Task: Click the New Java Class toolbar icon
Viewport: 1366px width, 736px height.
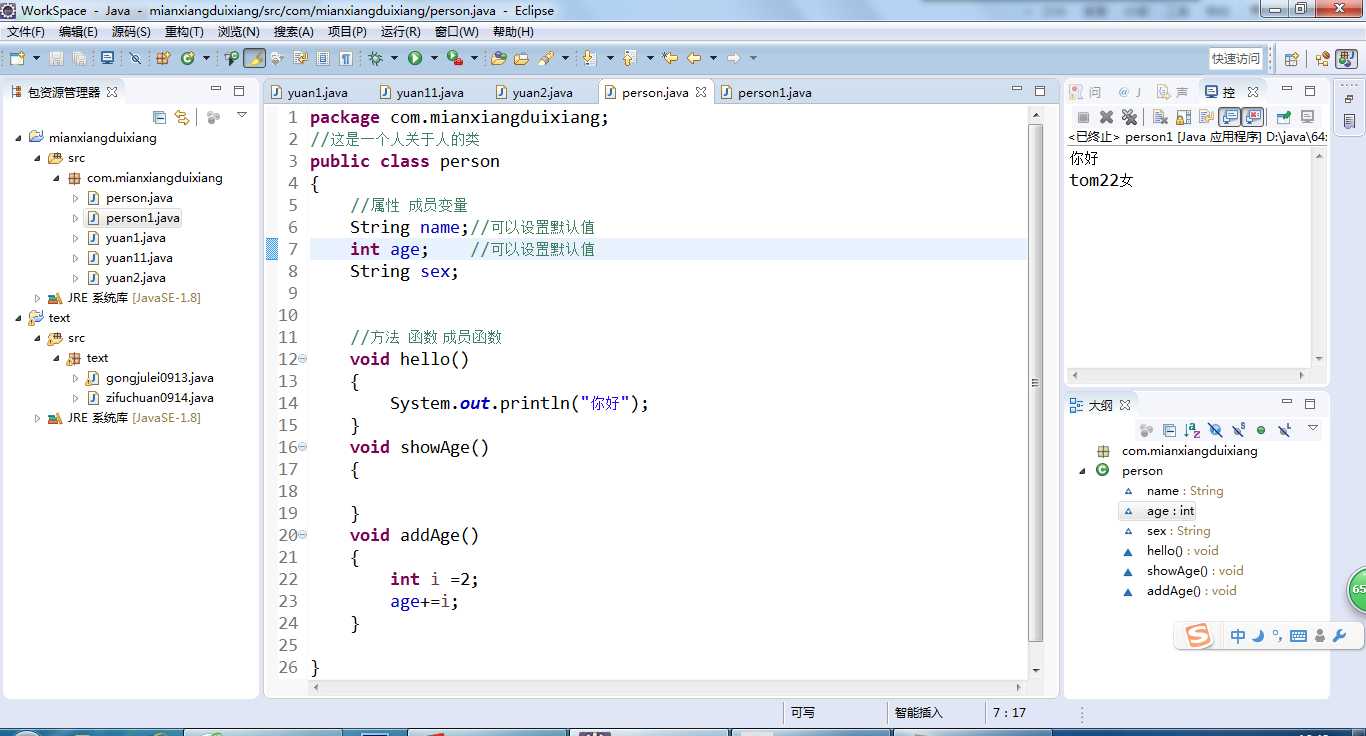Action: [x=187, y=58]
